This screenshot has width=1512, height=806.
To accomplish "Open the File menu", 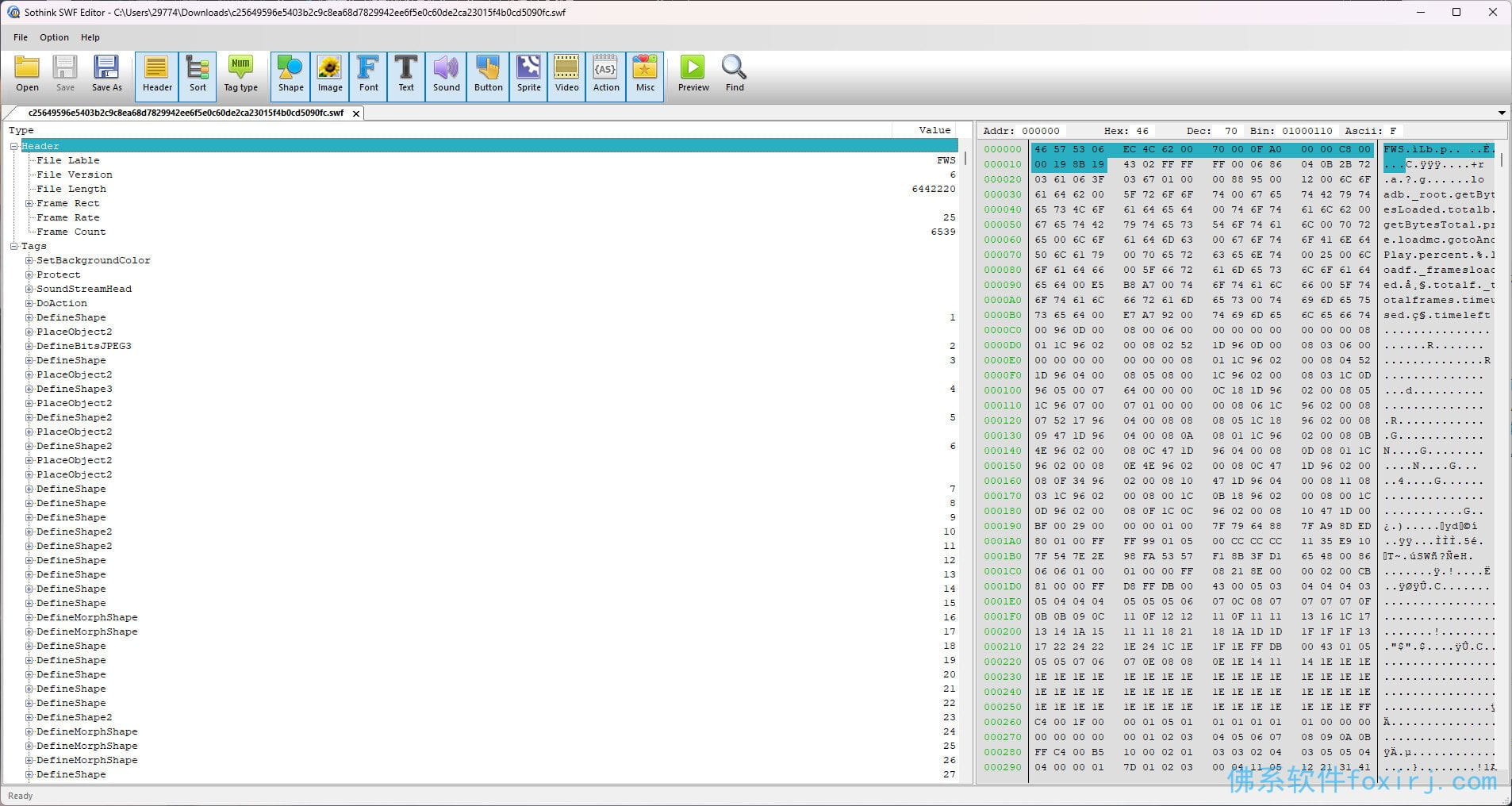I will 21,37.
